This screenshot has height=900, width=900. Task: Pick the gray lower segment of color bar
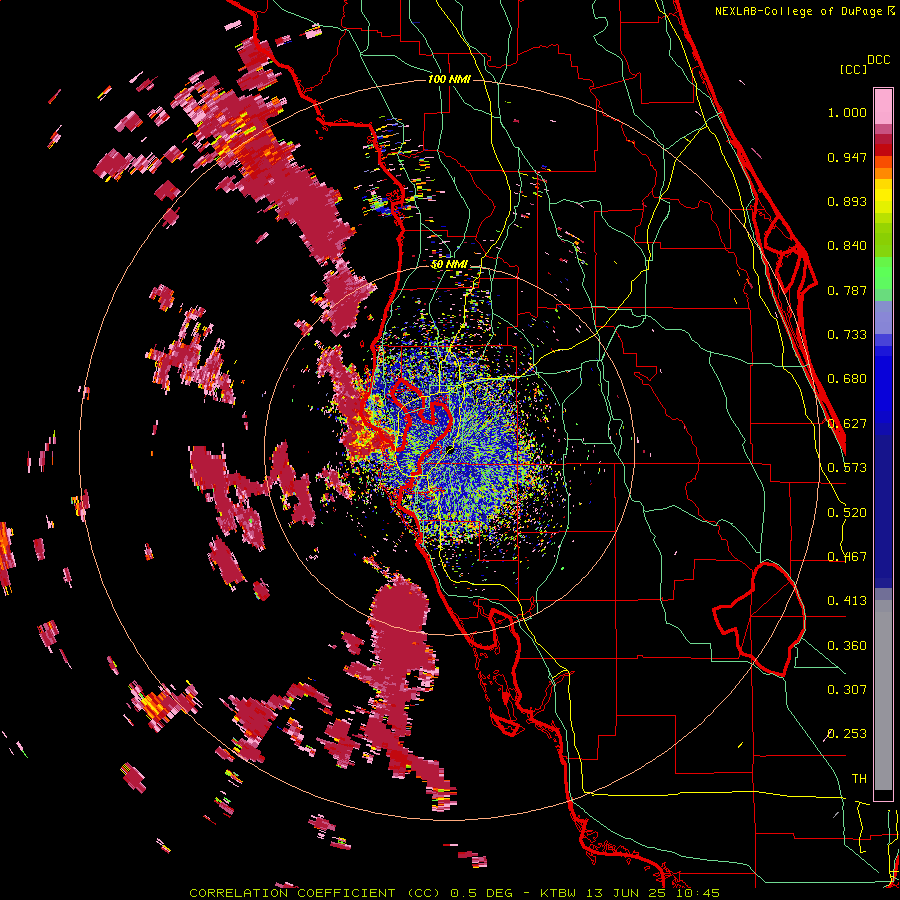click(883, 695)
